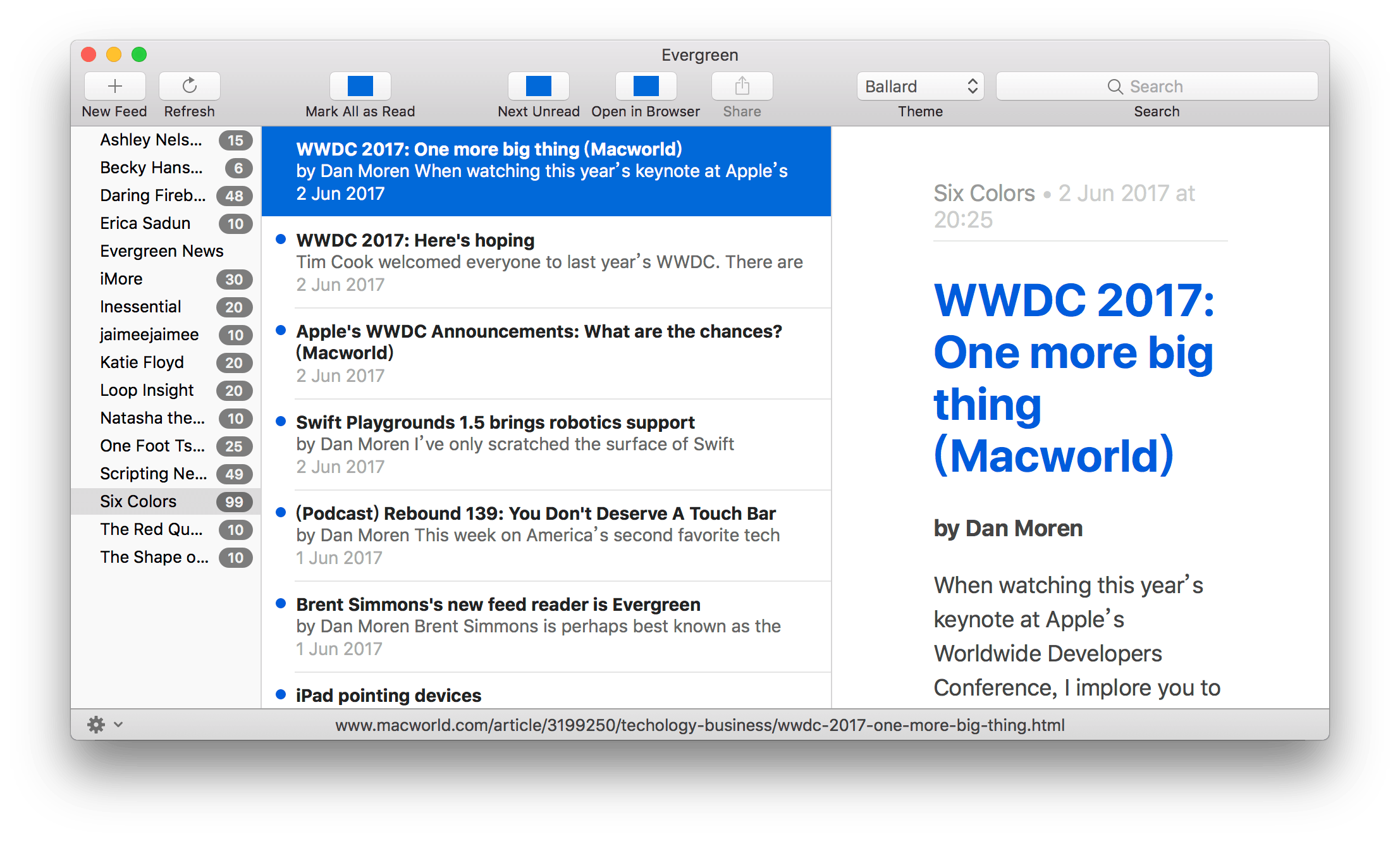Select iMore feed

click(x=166, y=279)
